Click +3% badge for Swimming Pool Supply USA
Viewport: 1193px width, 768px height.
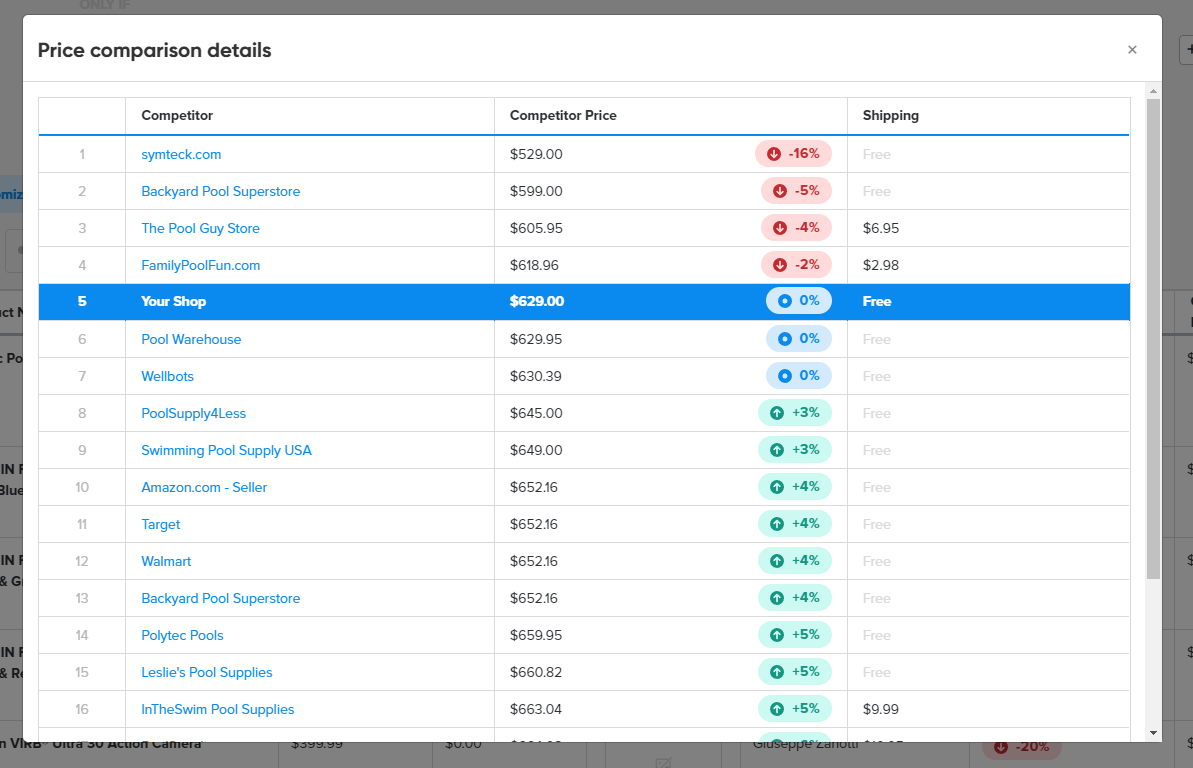(795, 450)
